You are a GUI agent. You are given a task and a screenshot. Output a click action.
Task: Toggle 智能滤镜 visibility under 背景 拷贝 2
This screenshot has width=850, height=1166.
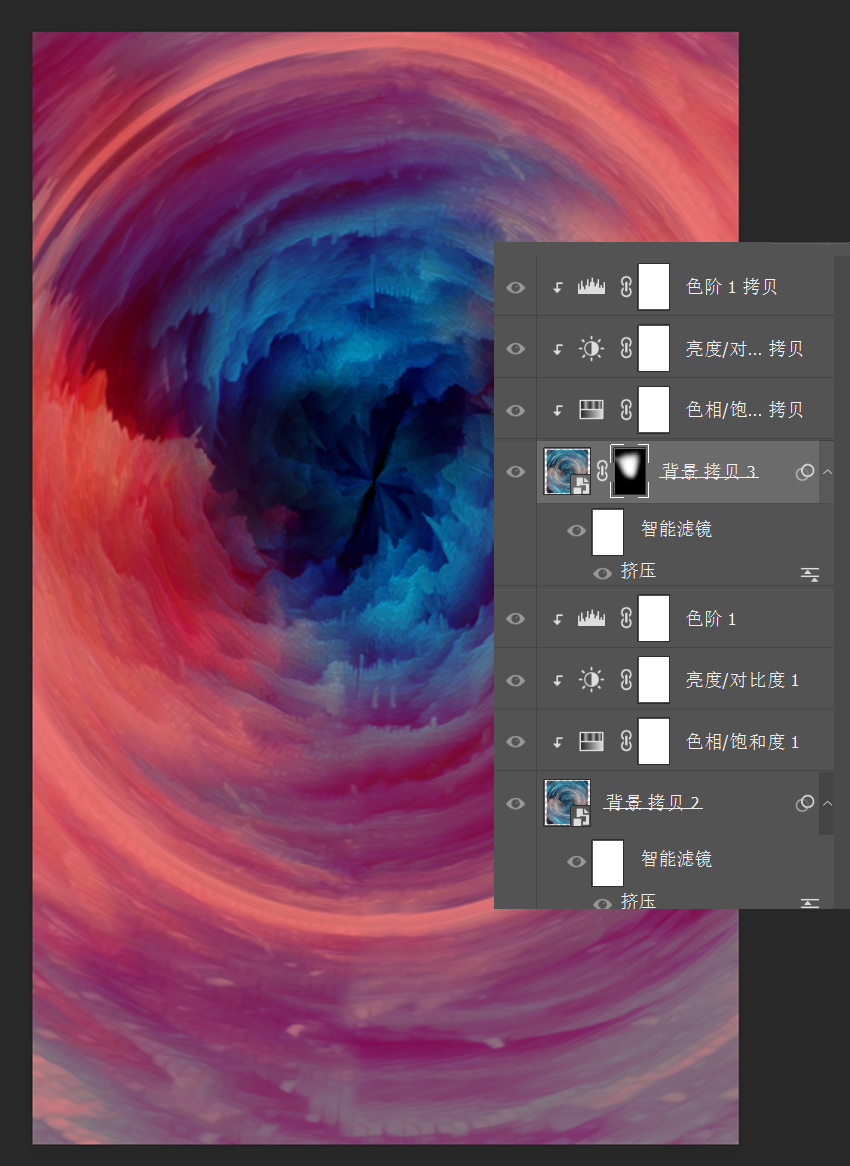point(576,861)
